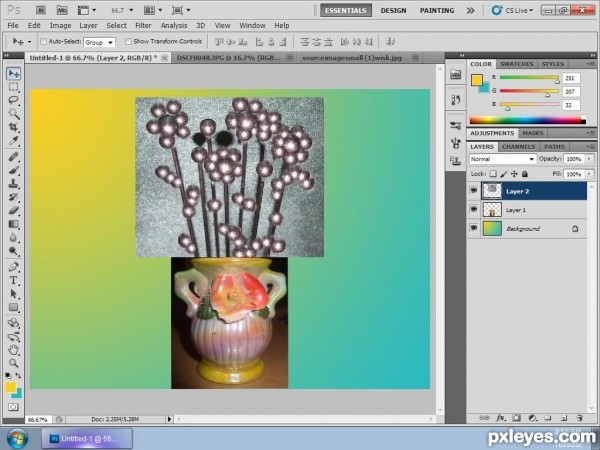Add a layer style via fx
Viewport: 600px width, 450px height.
coord(501,418)
